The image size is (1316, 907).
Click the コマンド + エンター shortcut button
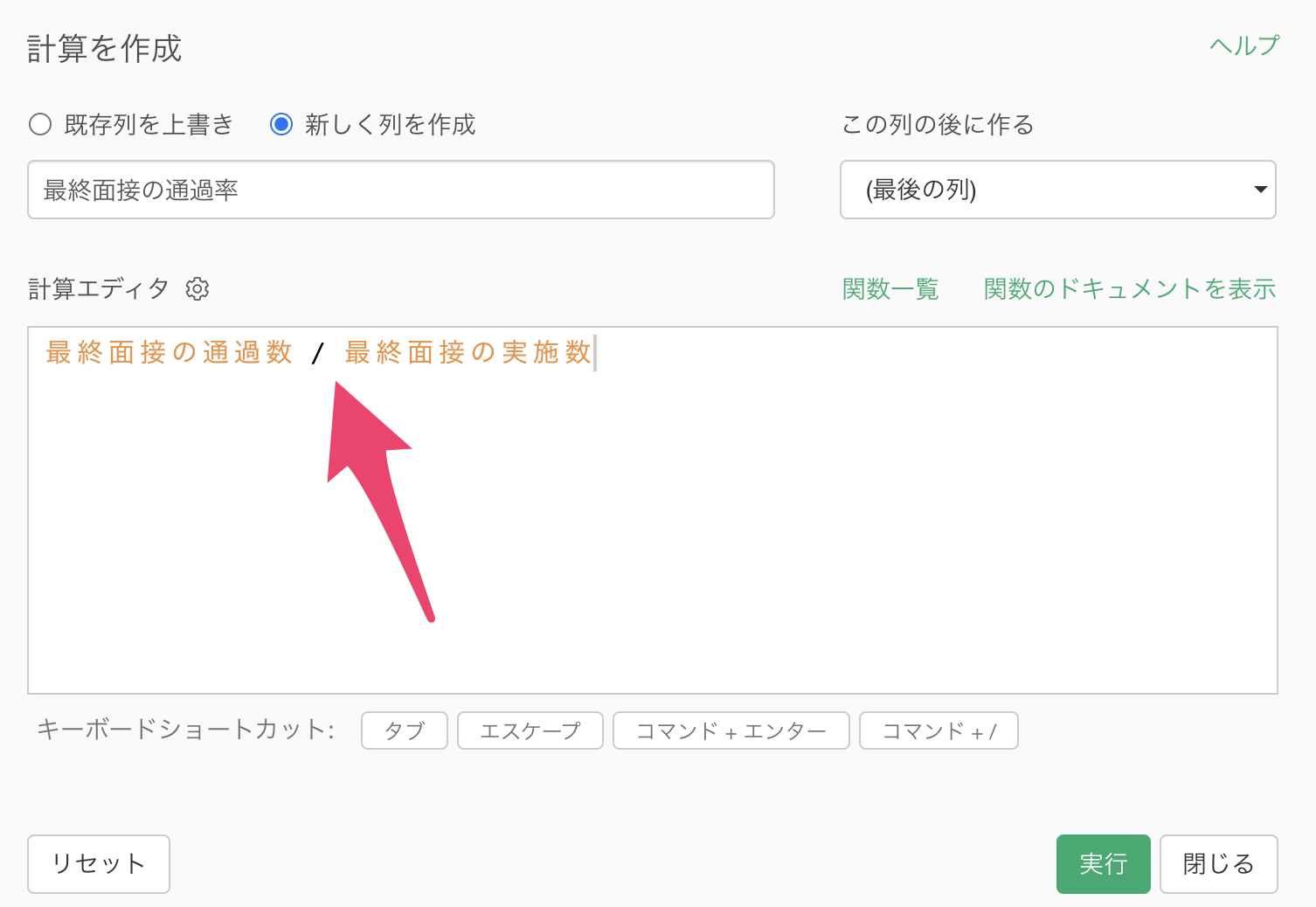(731, 730)
